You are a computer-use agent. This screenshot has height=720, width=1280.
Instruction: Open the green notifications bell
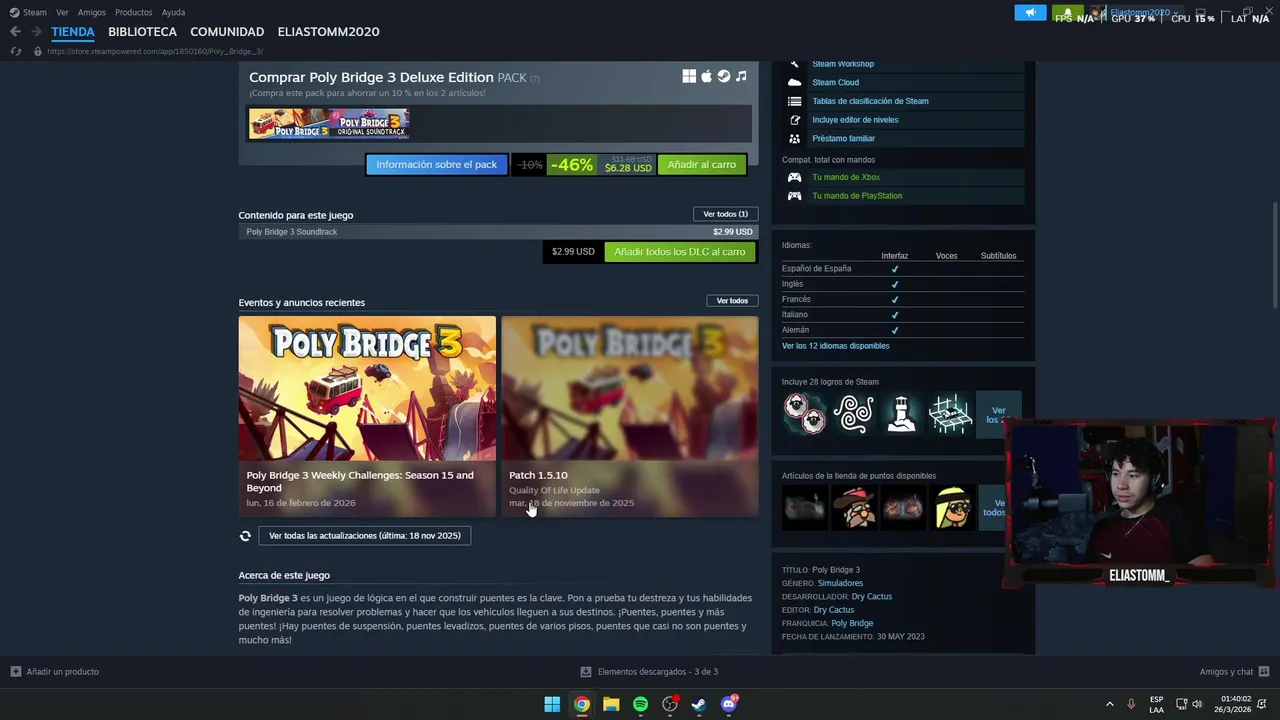[x=1067, y=13]
